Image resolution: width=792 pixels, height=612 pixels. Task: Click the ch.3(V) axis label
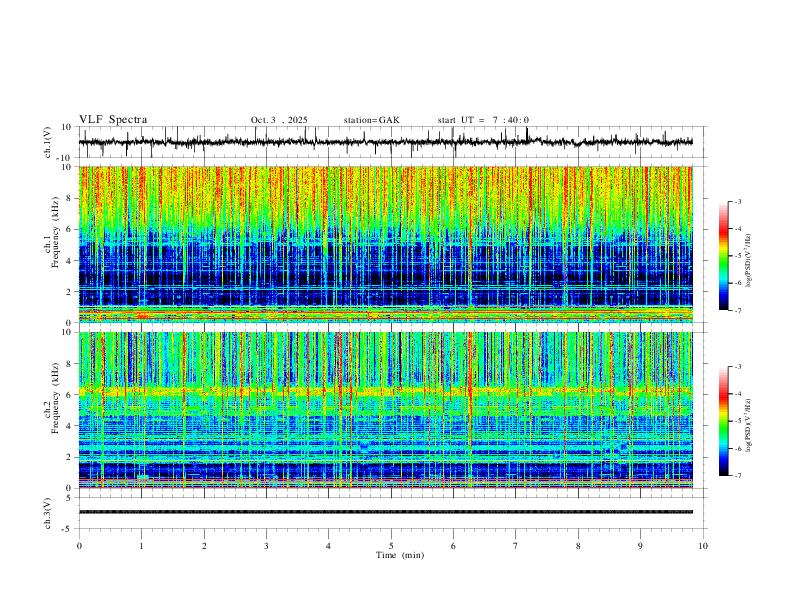[48, 513]
